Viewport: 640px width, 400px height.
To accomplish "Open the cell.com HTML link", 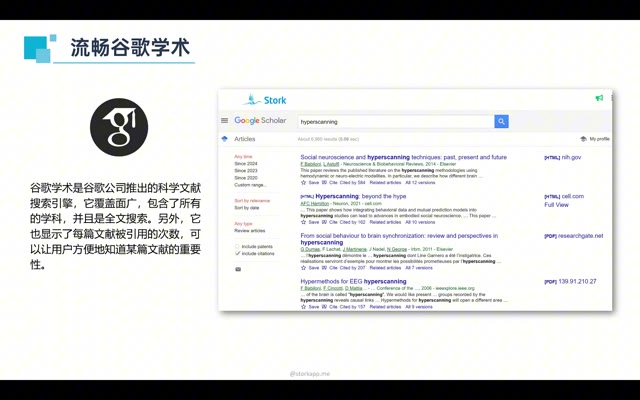I will (x=564, y=196).
